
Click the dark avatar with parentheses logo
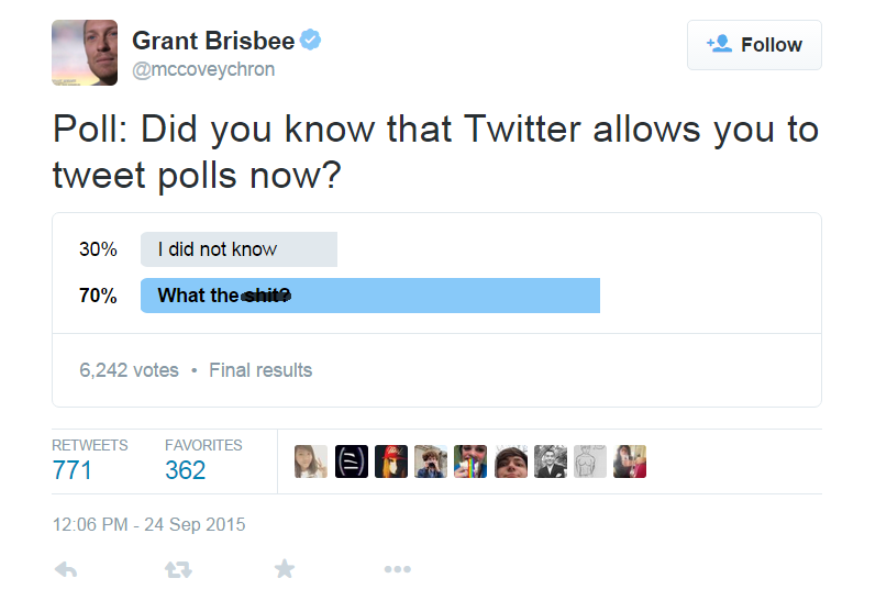(x=351, y=461)
